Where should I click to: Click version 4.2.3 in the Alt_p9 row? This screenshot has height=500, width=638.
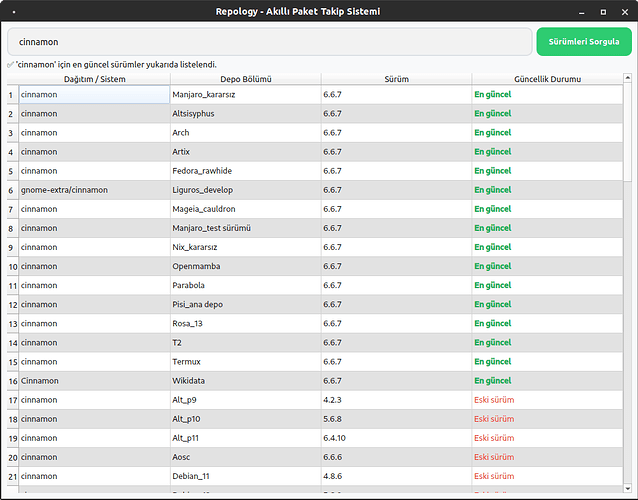point(396,400)
